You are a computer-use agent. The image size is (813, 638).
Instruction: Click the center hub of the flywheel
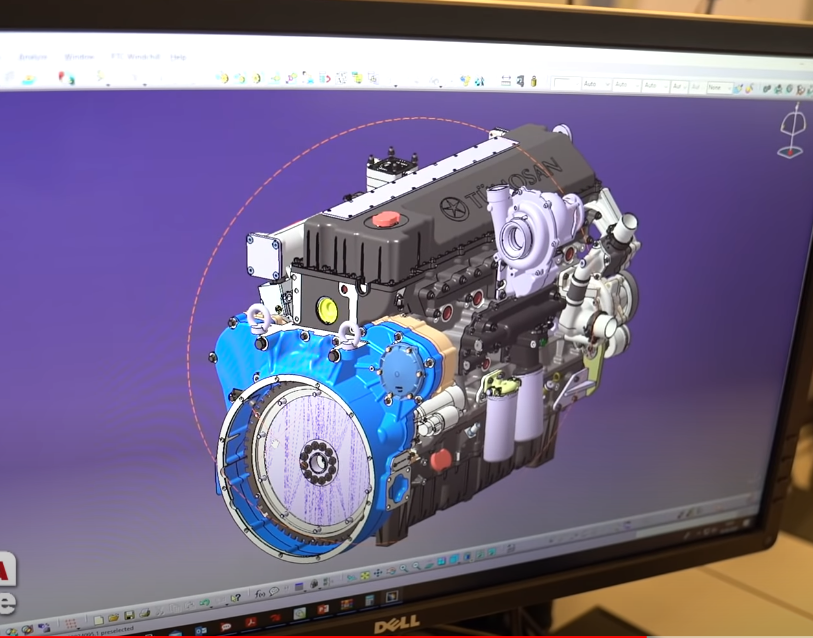pyautogui.click(x=320, y=462)
